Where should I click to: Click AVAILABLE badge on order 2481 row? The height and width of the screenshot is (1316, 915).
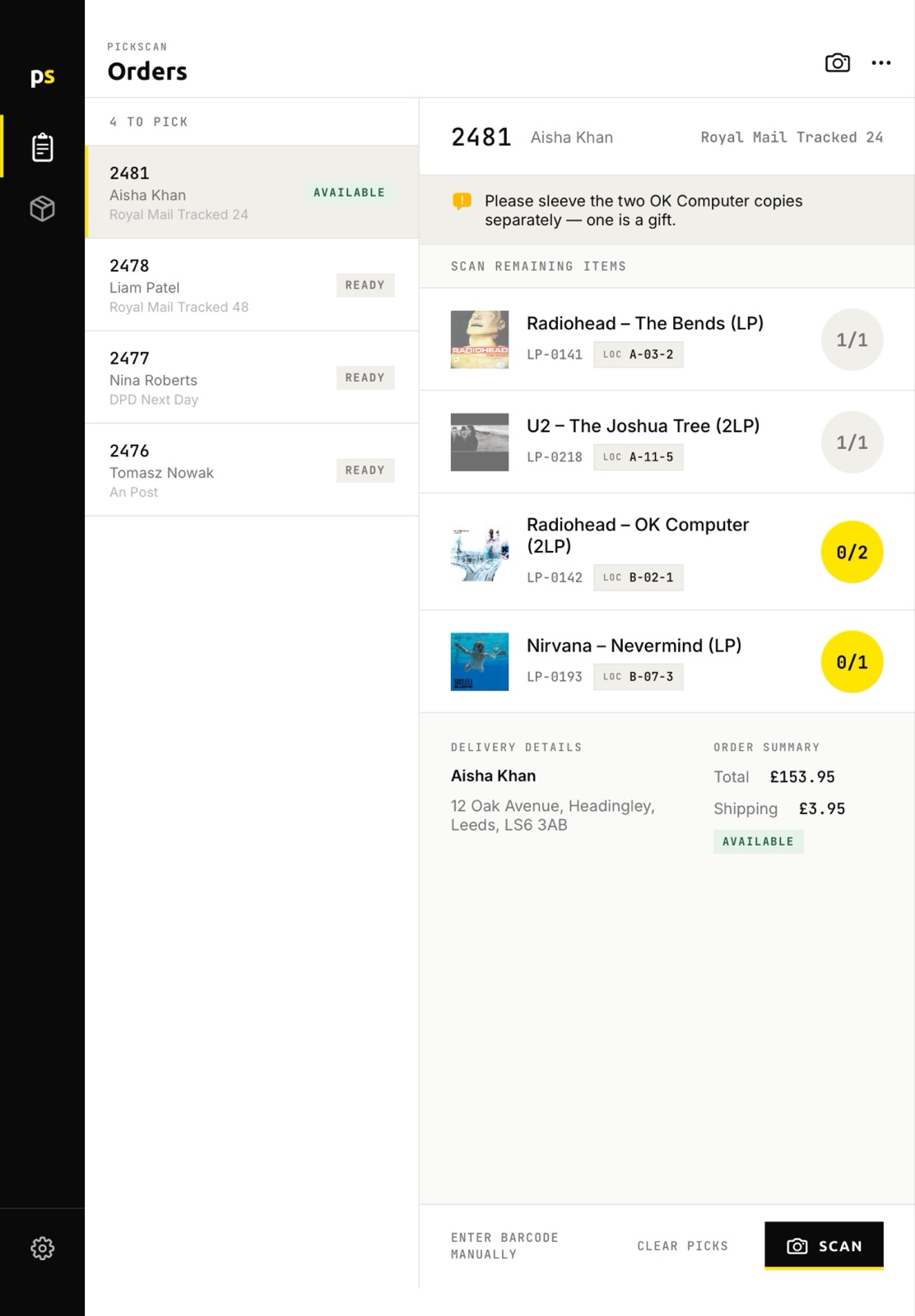coord(349,192)
